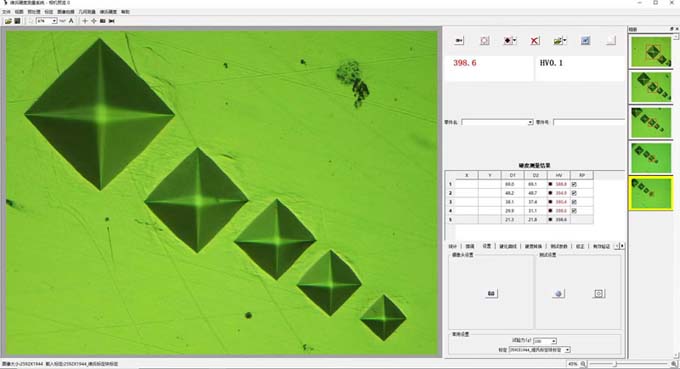Click the red X delete measurement icon
This screenshot has height=369, width=680.
(535, 41)
